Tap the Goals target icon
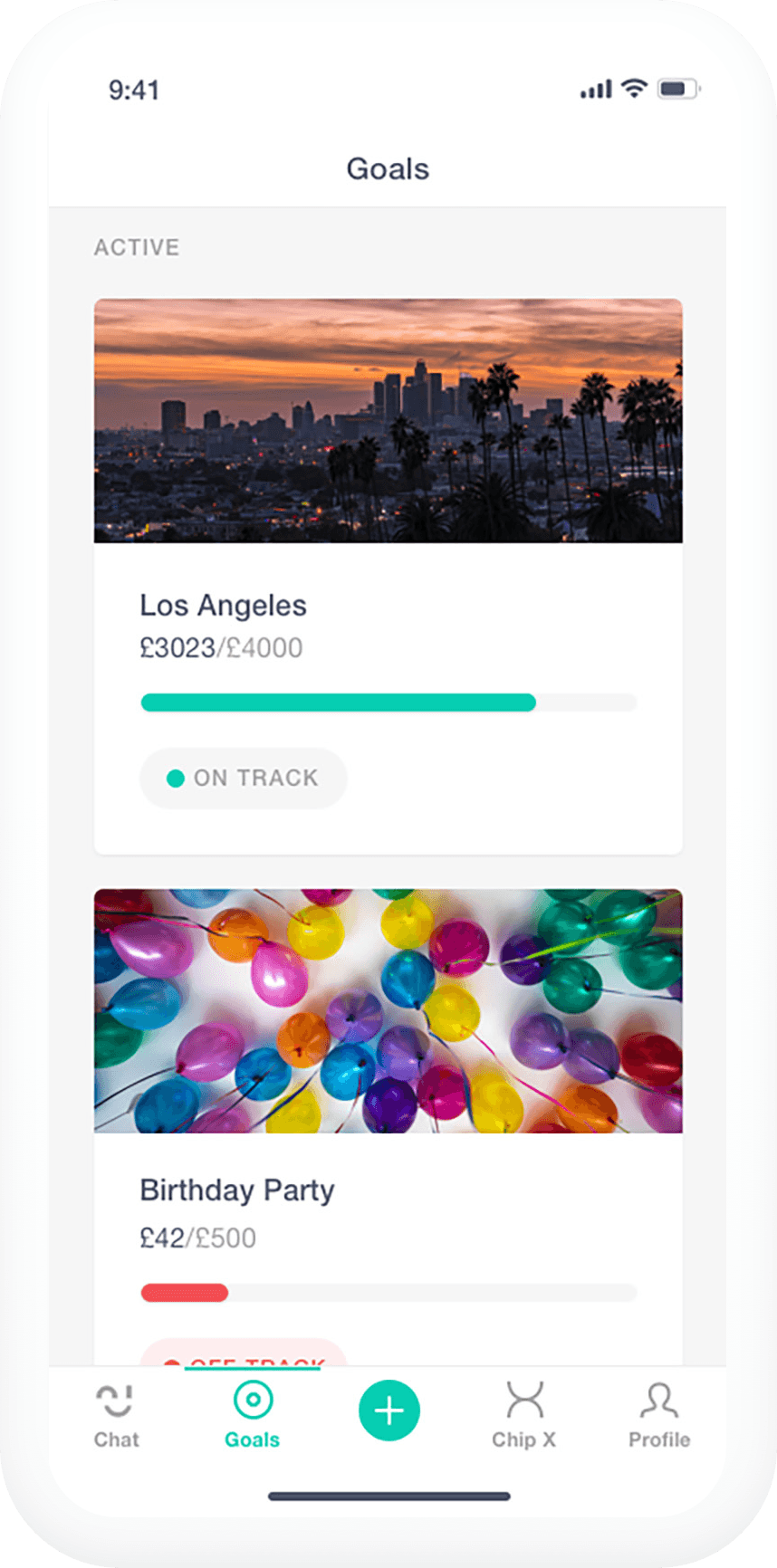 253,1400
